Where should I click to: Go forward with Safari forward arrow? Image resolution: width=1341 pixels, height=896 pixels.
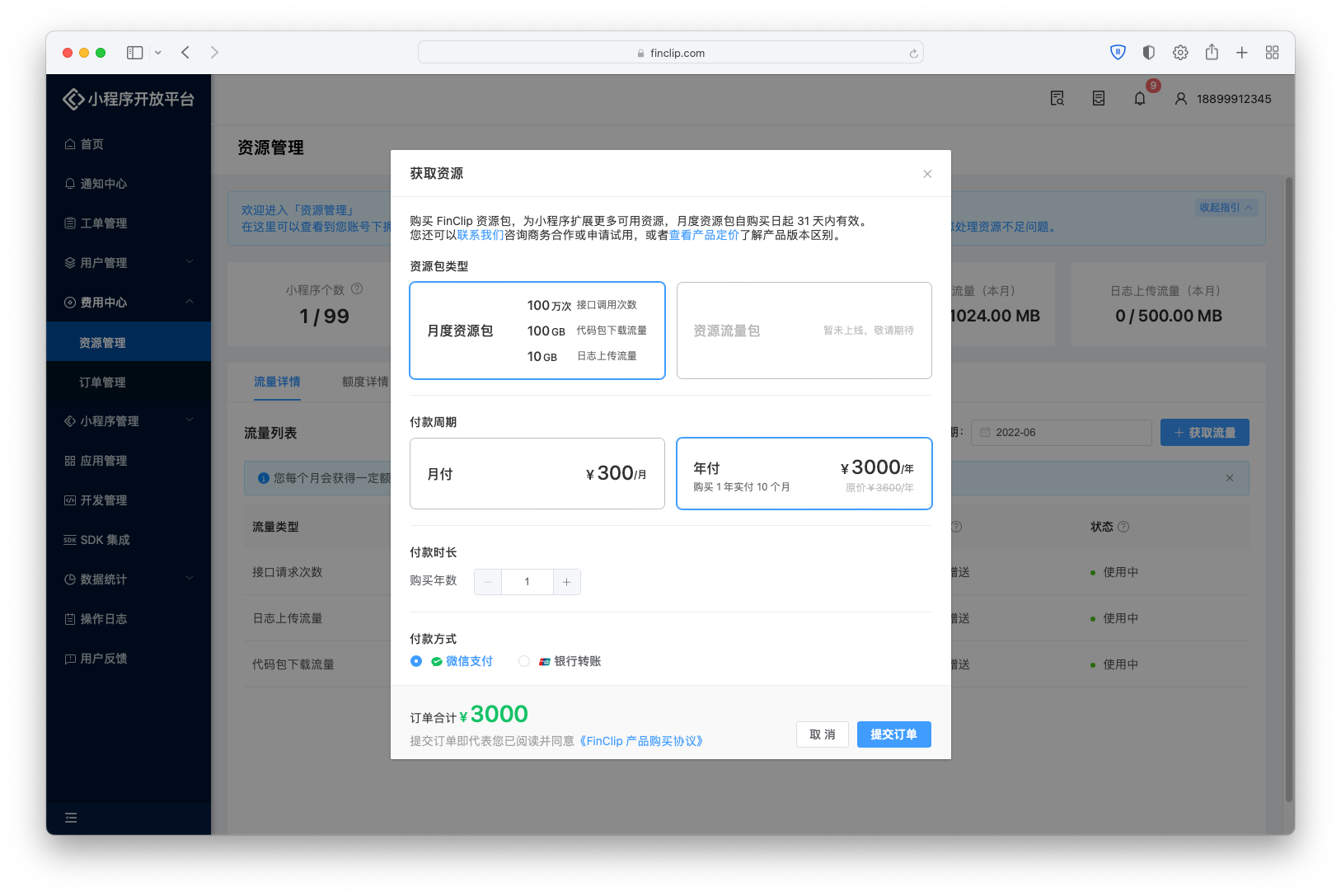214,53
